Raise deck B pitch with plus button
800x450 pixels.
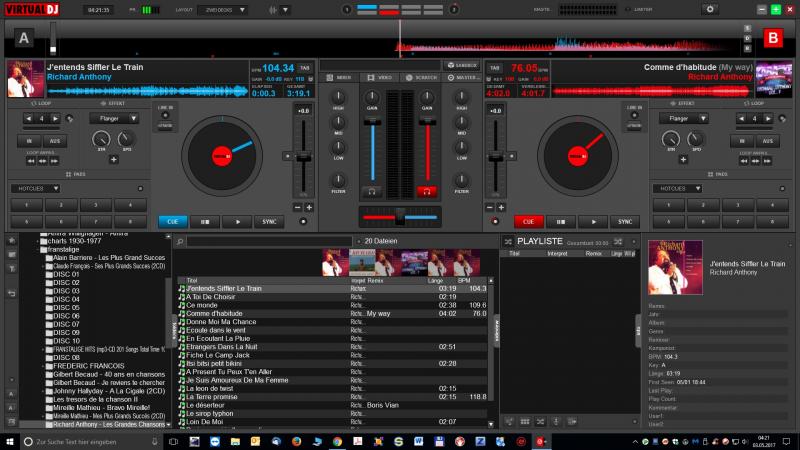(x=501, y=208)
